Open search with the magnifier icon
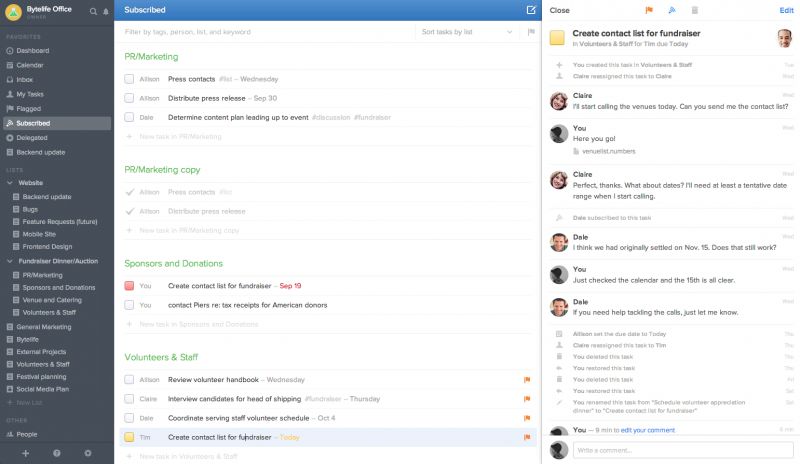This screenshot has width=800, height=464. pyautogui.click(x=93, y=11)
